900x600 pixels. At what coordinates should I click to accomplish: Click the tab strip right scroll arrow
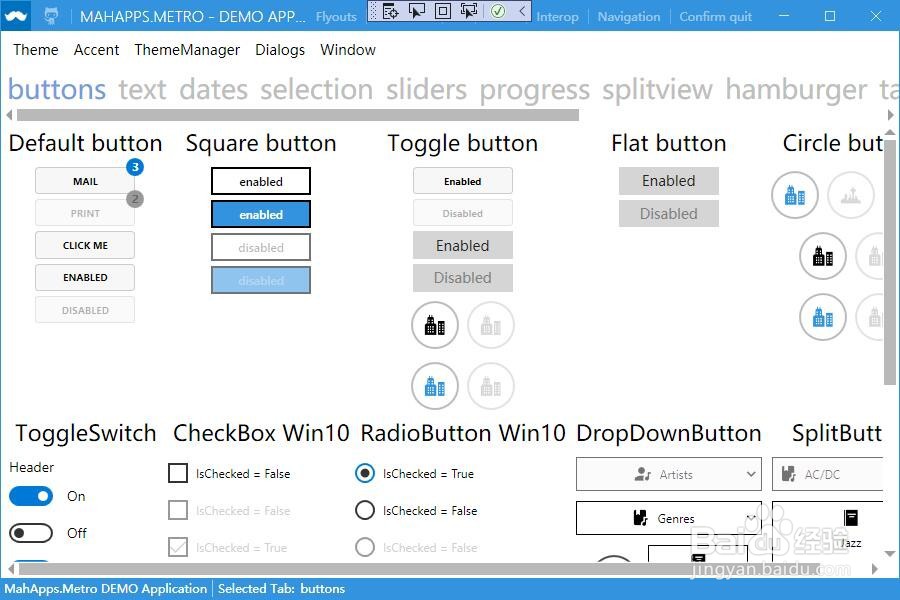pyautogui.click(x=890, y=115)
